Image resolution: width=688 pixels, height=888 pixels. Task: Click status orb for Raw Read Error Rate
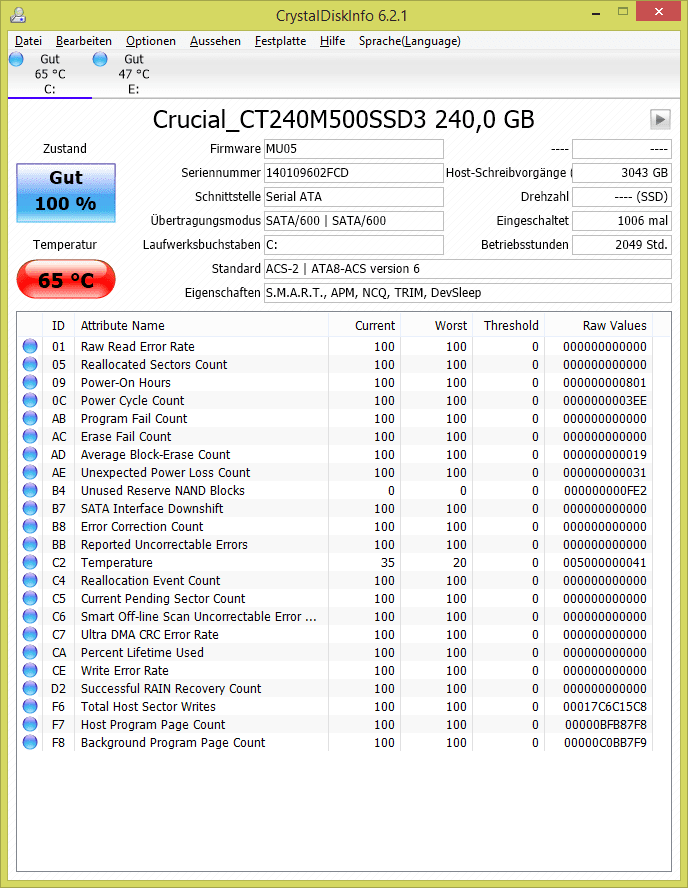click(x=30, y=346)
